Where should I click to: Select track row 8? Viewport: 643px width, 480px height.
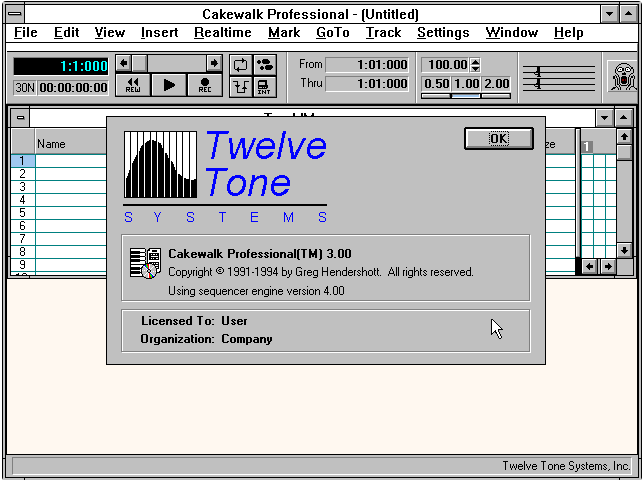[x=22, y=252]
